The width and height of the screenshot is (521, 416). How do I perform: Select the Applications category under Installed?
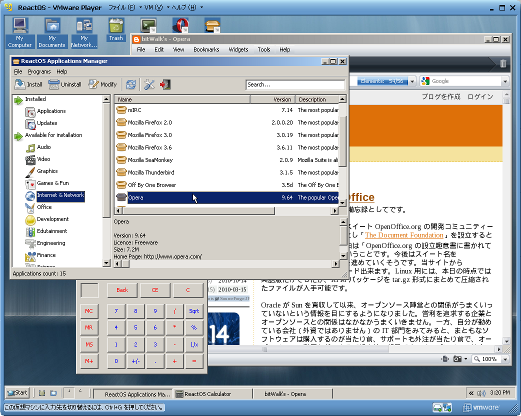pyautogui.click(x=51, y=111)
